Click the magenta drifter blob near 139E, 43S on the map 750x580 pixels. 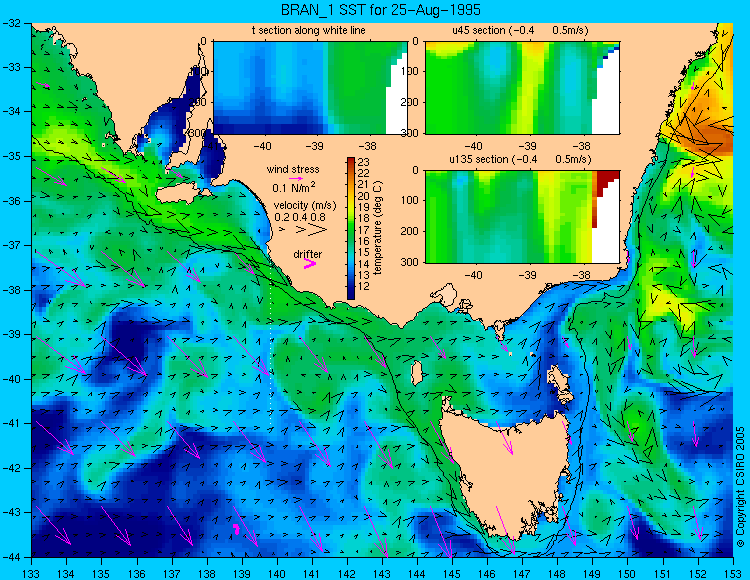click(x=236, y=528)
